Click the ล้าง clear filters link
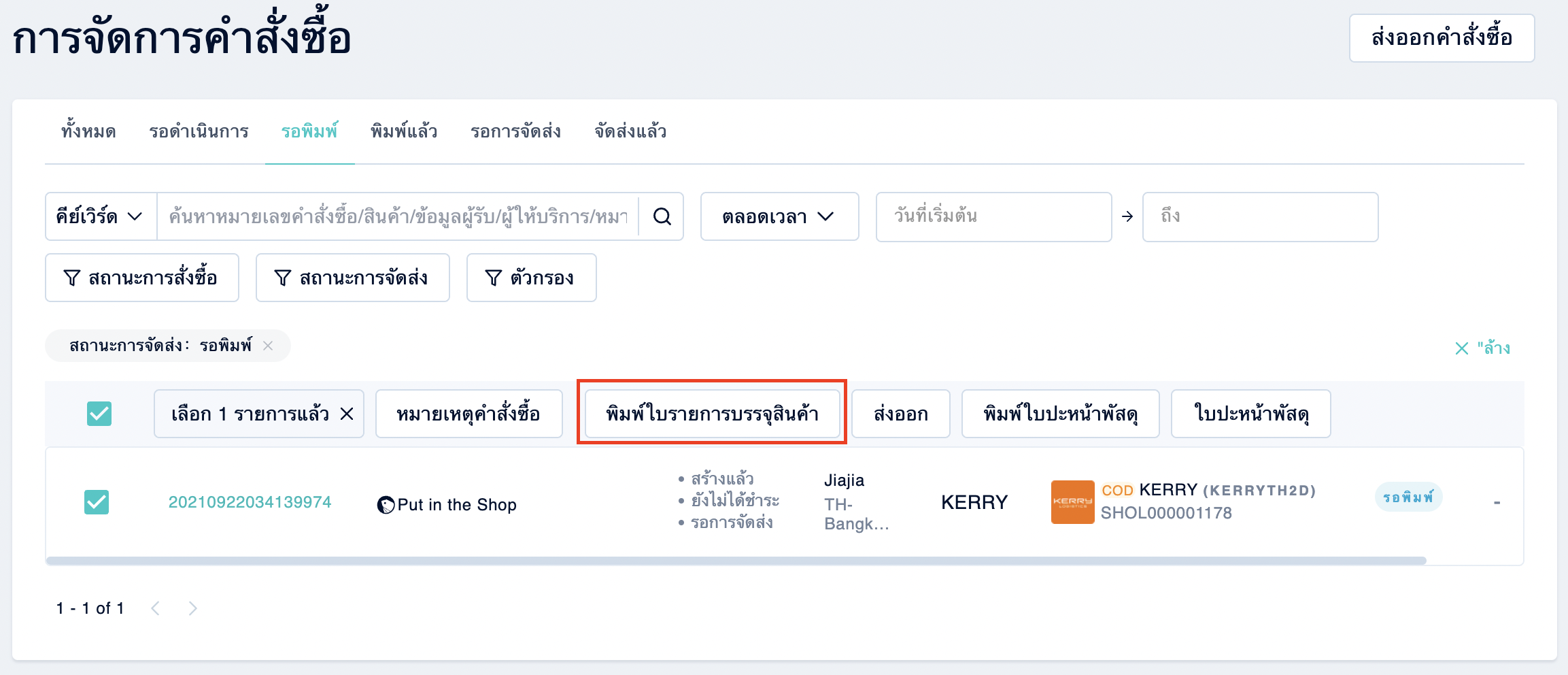Image resolution: width=1568 pixels, height=675 pixels. pyautogui.click(x=1482, y=348)
